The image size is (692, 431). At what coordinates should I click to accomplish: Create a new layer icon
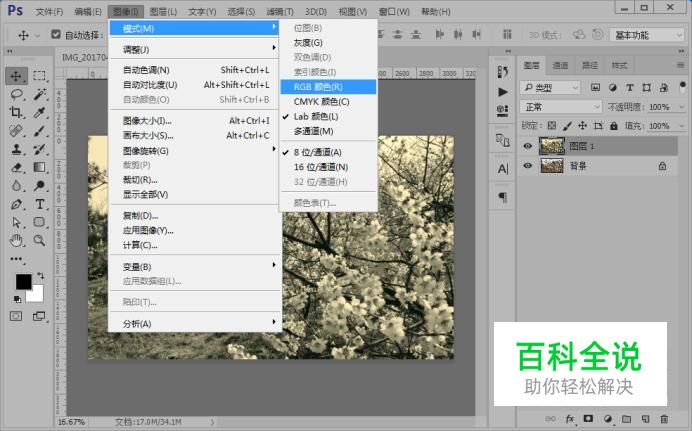tap(645, 419)
